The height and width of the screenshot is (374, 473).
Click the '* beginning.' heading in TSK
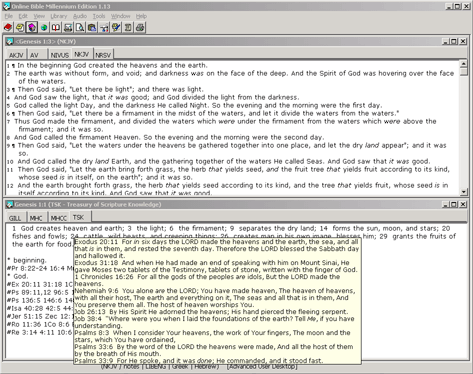click(x=27, y=260)
